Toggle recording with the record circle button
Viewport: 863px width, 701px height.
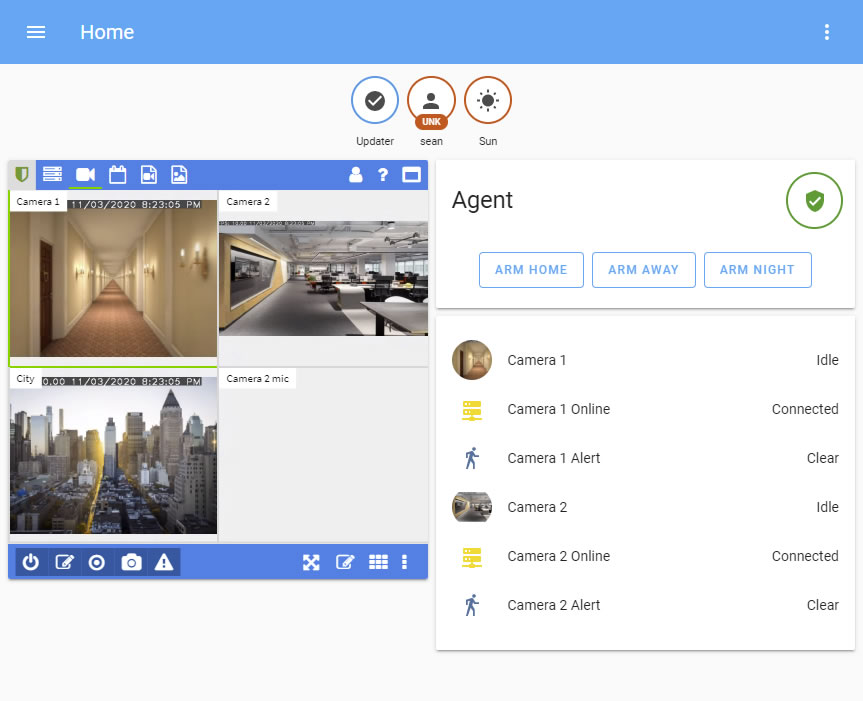(x=97, y=563)
